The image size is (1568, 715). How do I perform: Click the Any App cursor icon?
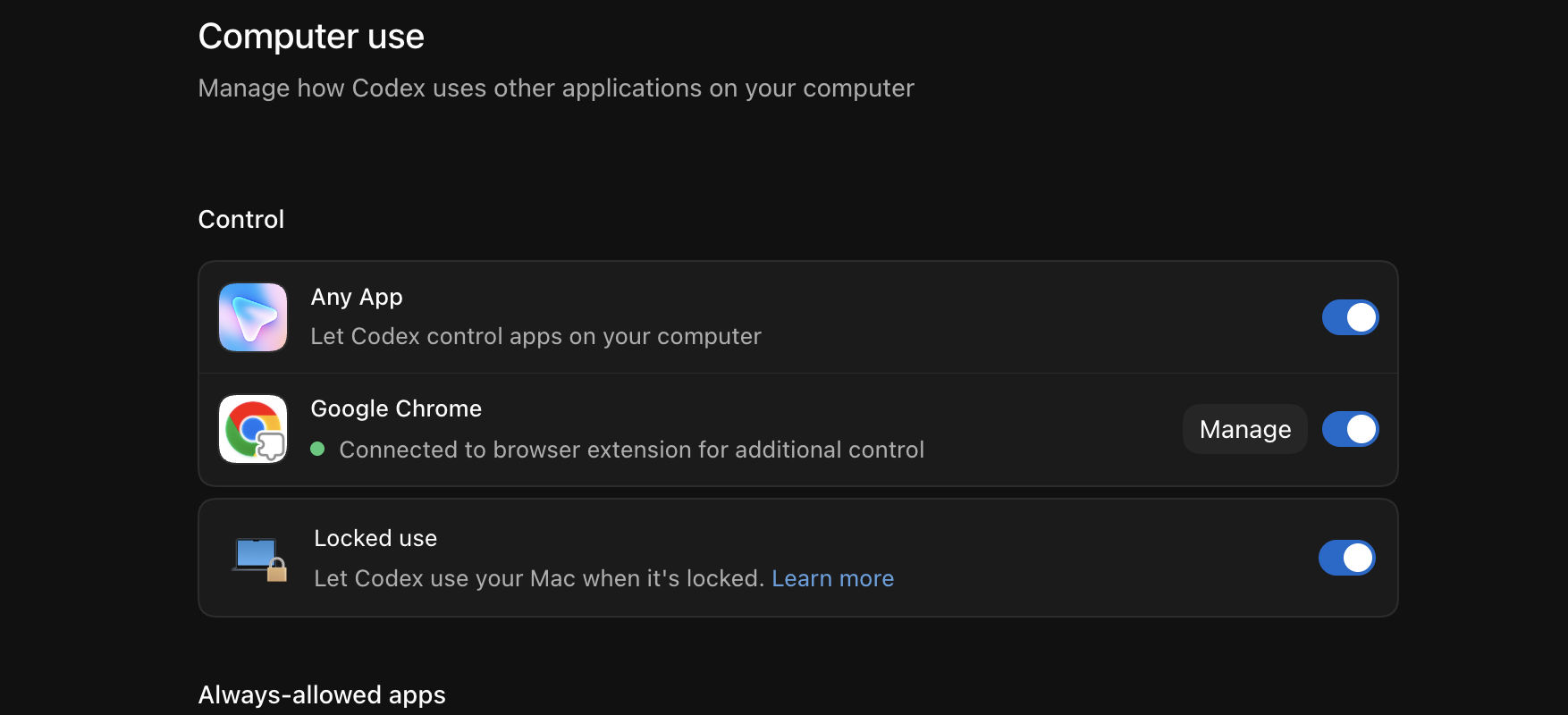253,317
